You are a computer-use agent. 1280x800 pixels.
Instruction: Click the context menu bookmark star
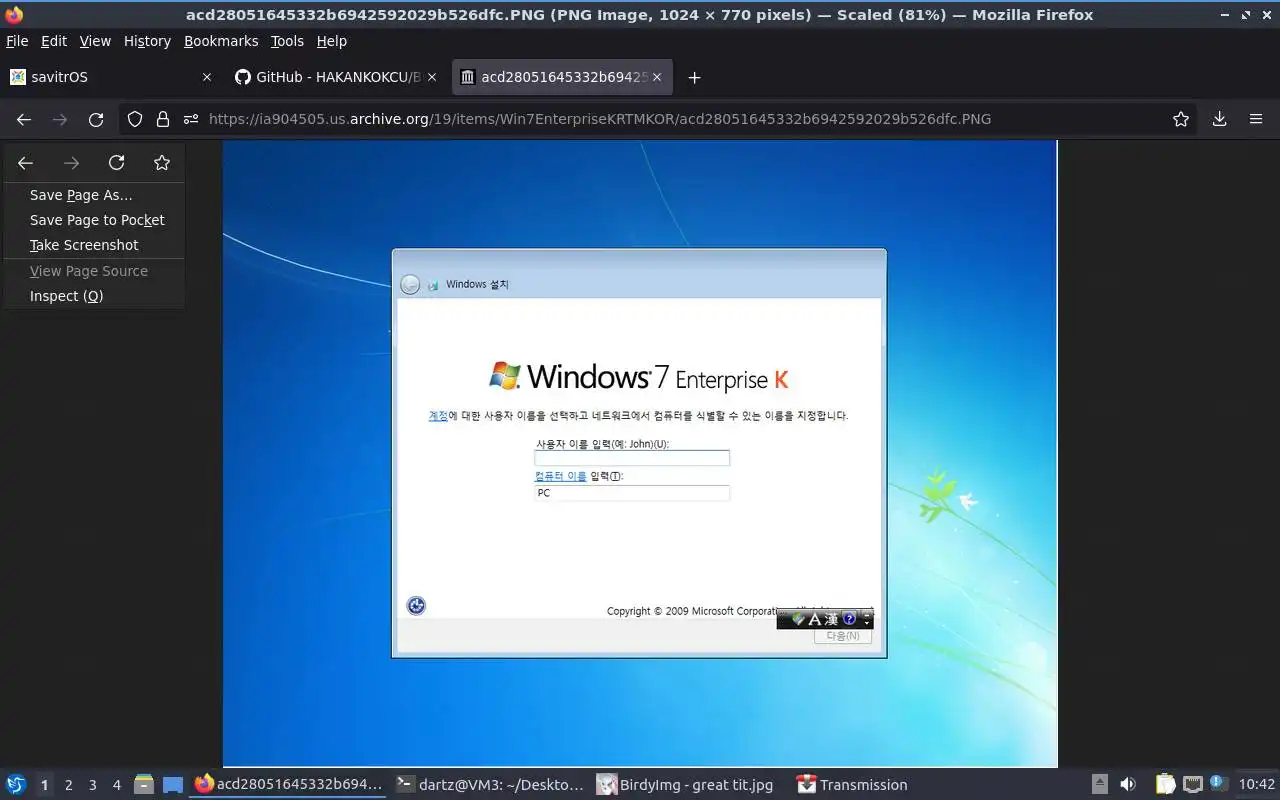(x=162, y=163)
